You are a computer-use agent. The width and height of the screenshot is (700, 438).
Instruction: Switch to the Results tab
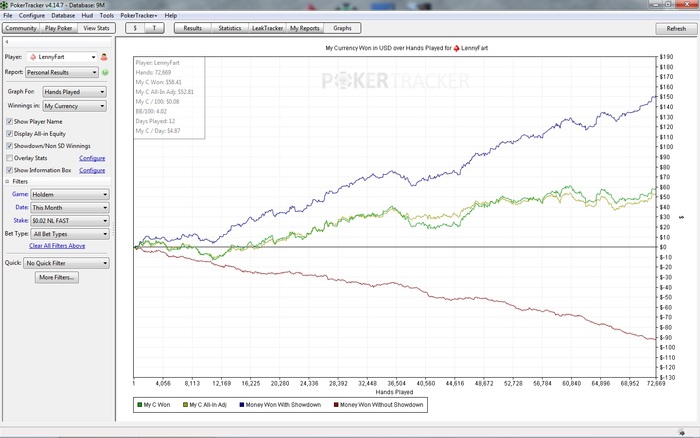pos(192,28)
